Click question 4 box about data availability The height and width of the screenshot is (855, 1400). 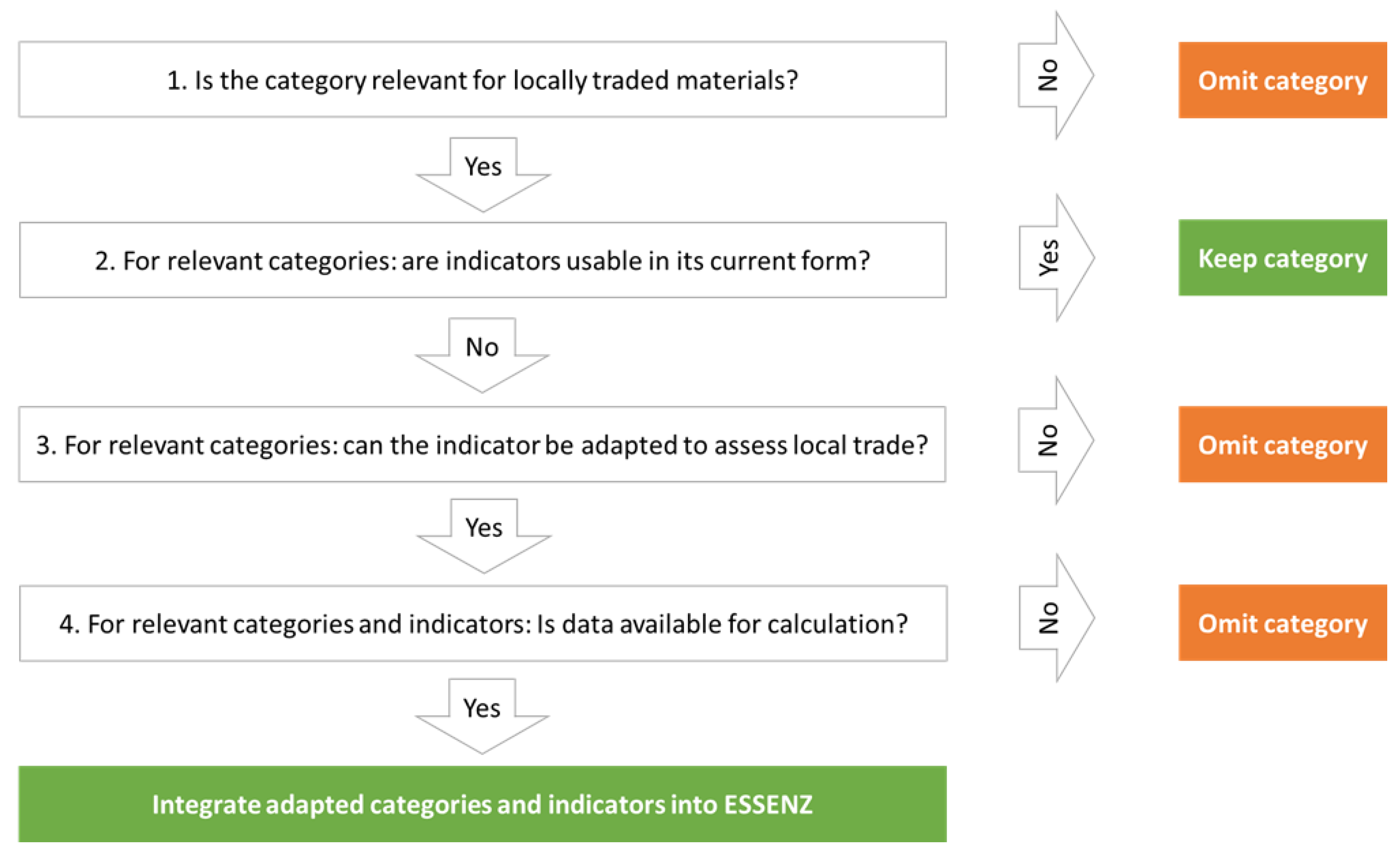click(x=483, y=624)
